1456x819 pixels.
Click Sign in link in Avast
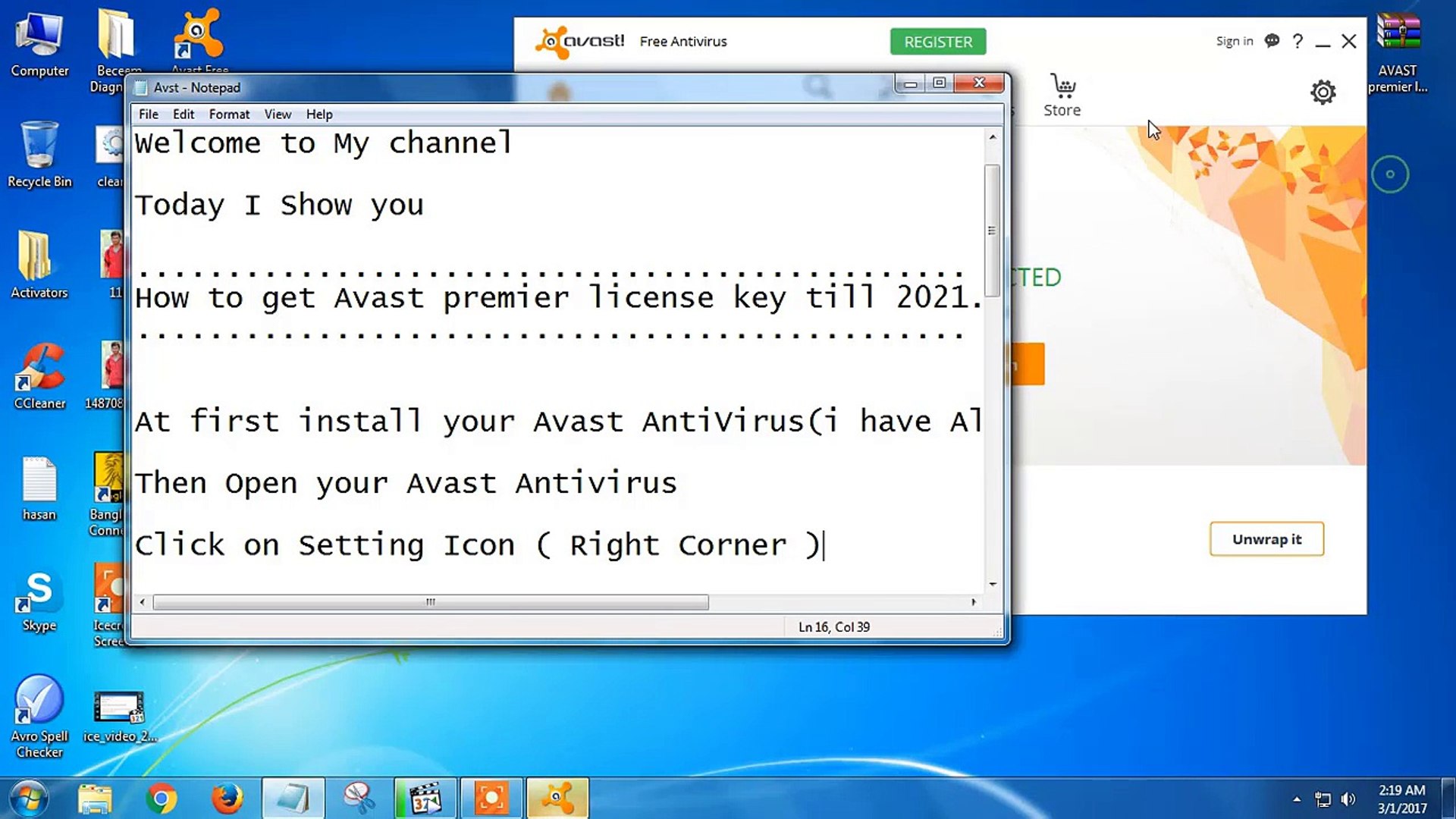tap(1234, 41)
